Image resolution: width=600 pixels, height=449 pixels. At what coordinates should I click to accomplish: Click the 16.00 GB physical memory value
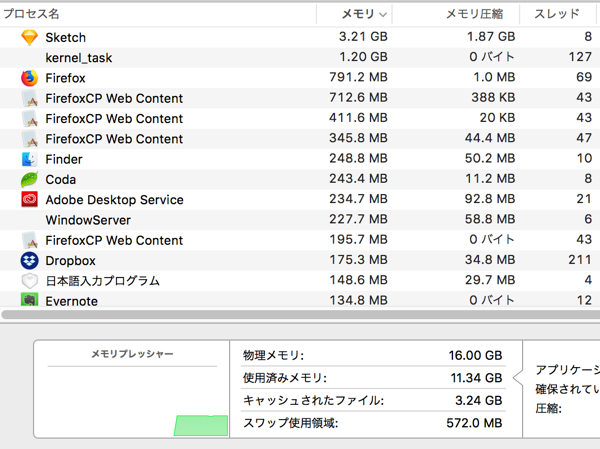click(x=475, y=356)
